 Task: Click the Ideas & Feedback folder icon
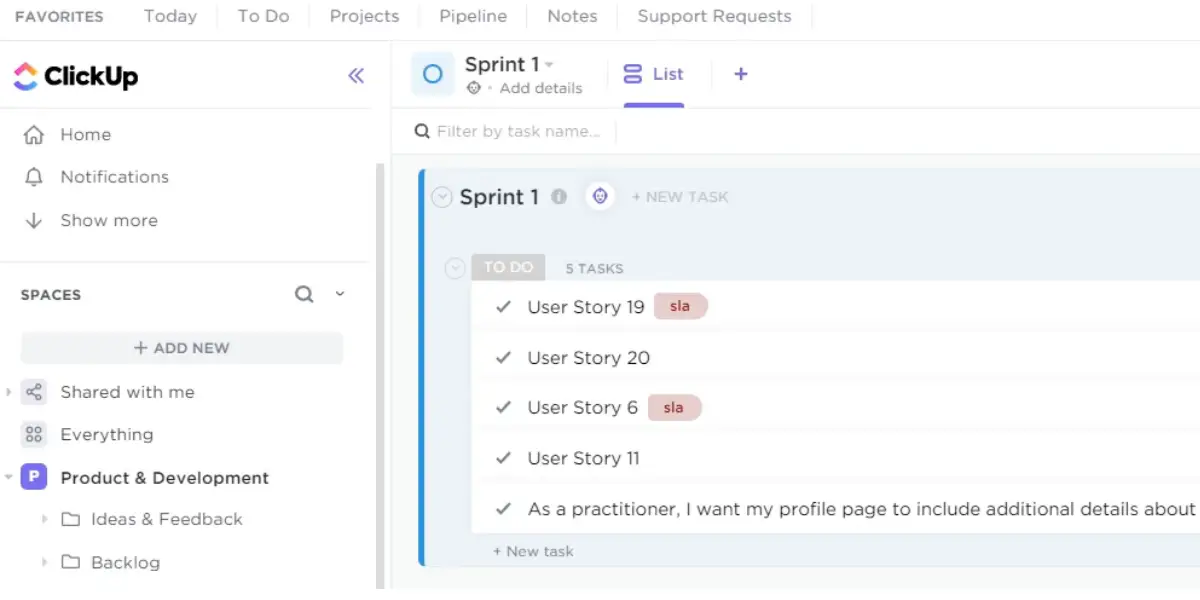tap(70, 519)
